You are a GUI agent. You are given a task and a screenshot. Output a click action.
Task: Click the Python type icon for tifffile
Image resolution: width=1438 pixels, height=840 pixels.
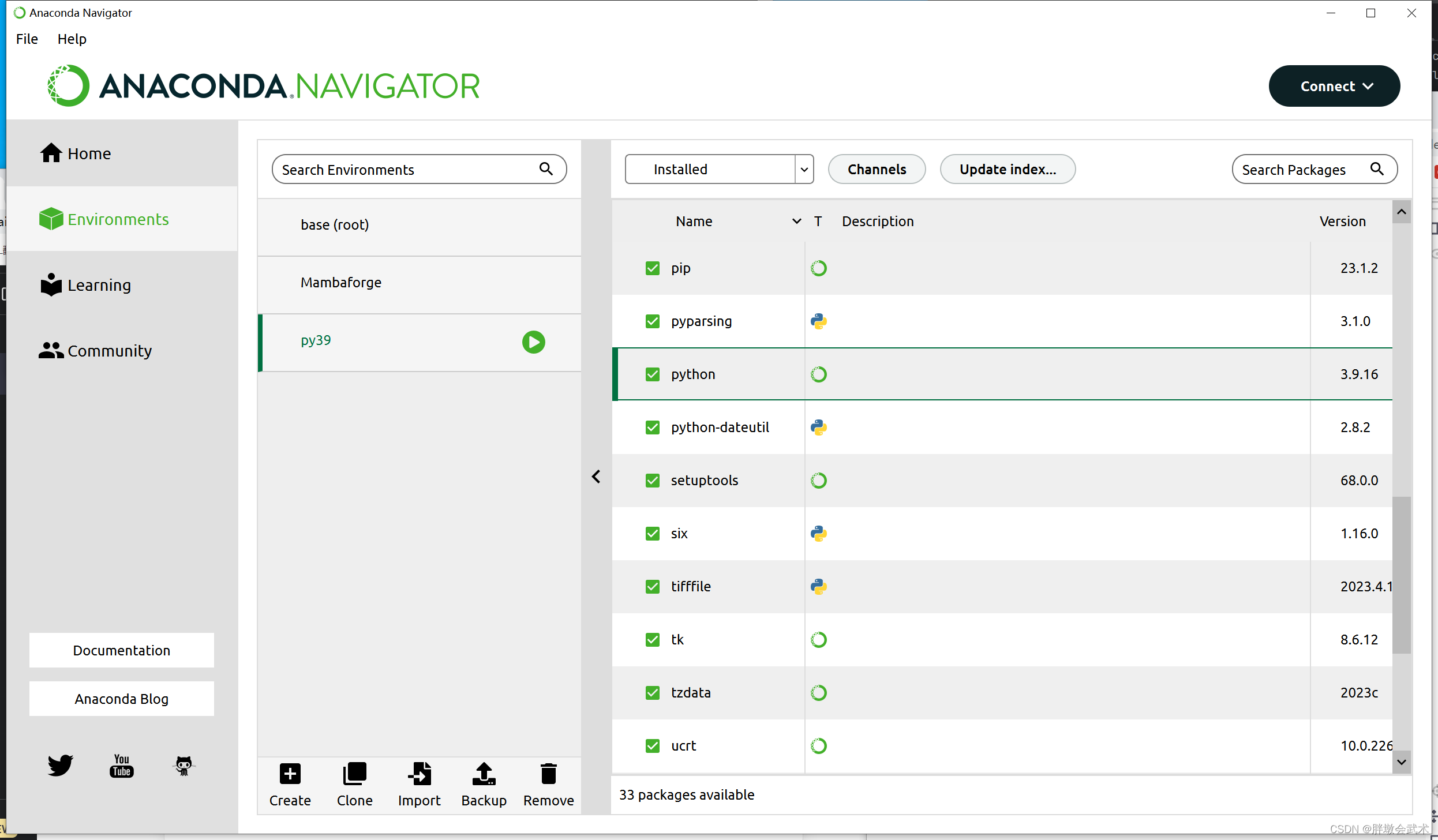click(x=819, y=587)
